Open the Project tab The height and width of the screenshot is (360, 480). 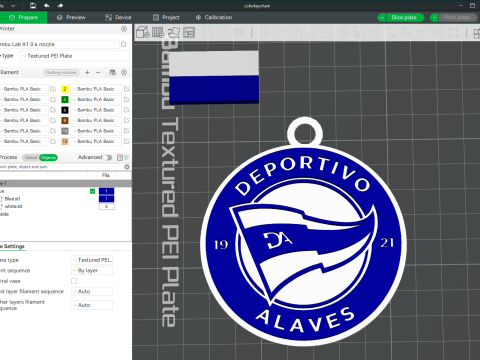click(x=166, y=17)
